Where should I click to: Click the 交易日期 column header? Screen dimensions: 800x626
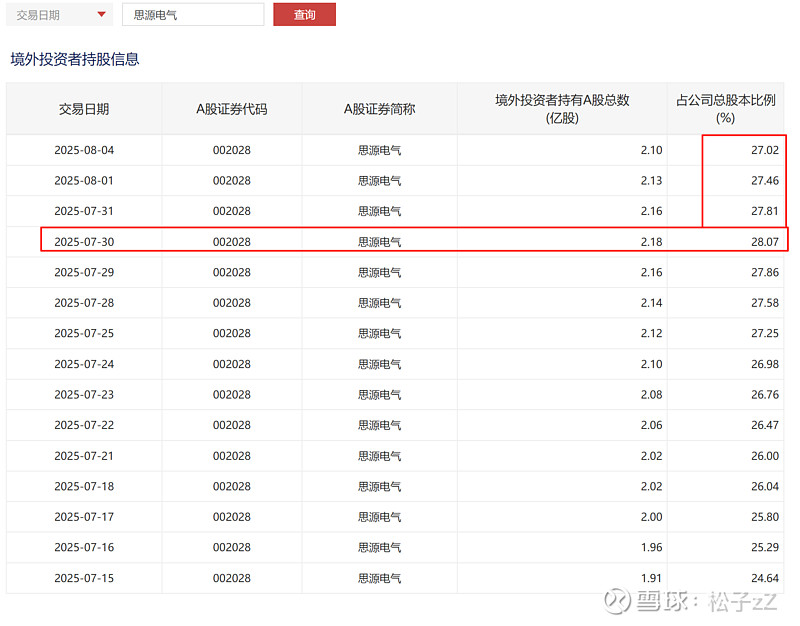click(84, 109)
